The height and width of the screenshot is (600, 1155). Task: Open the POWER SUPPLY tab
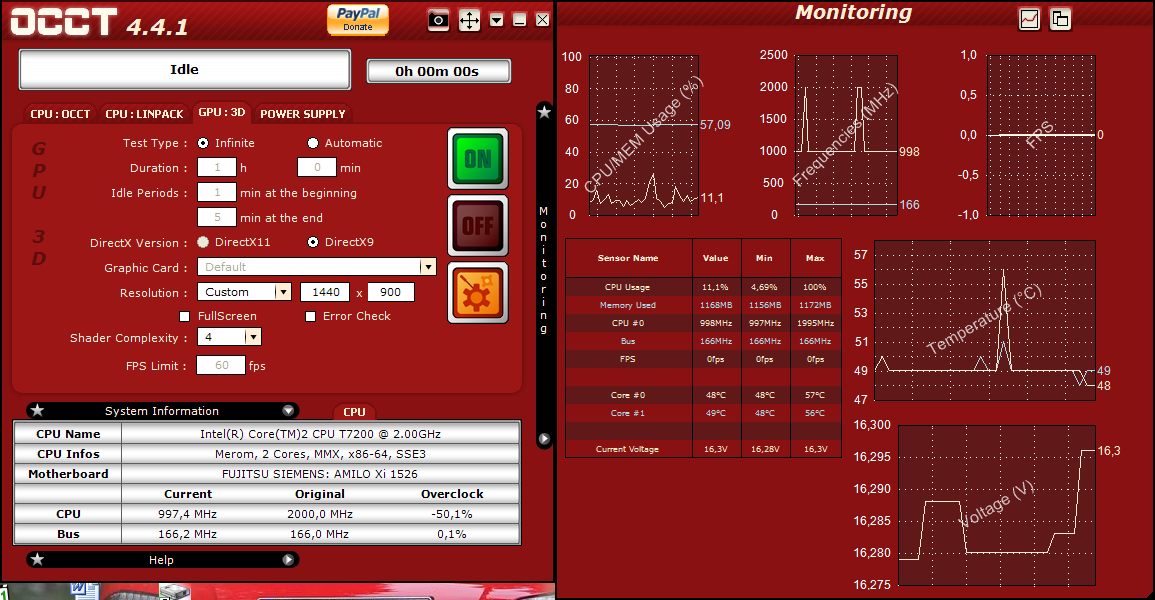coord(303,114)
